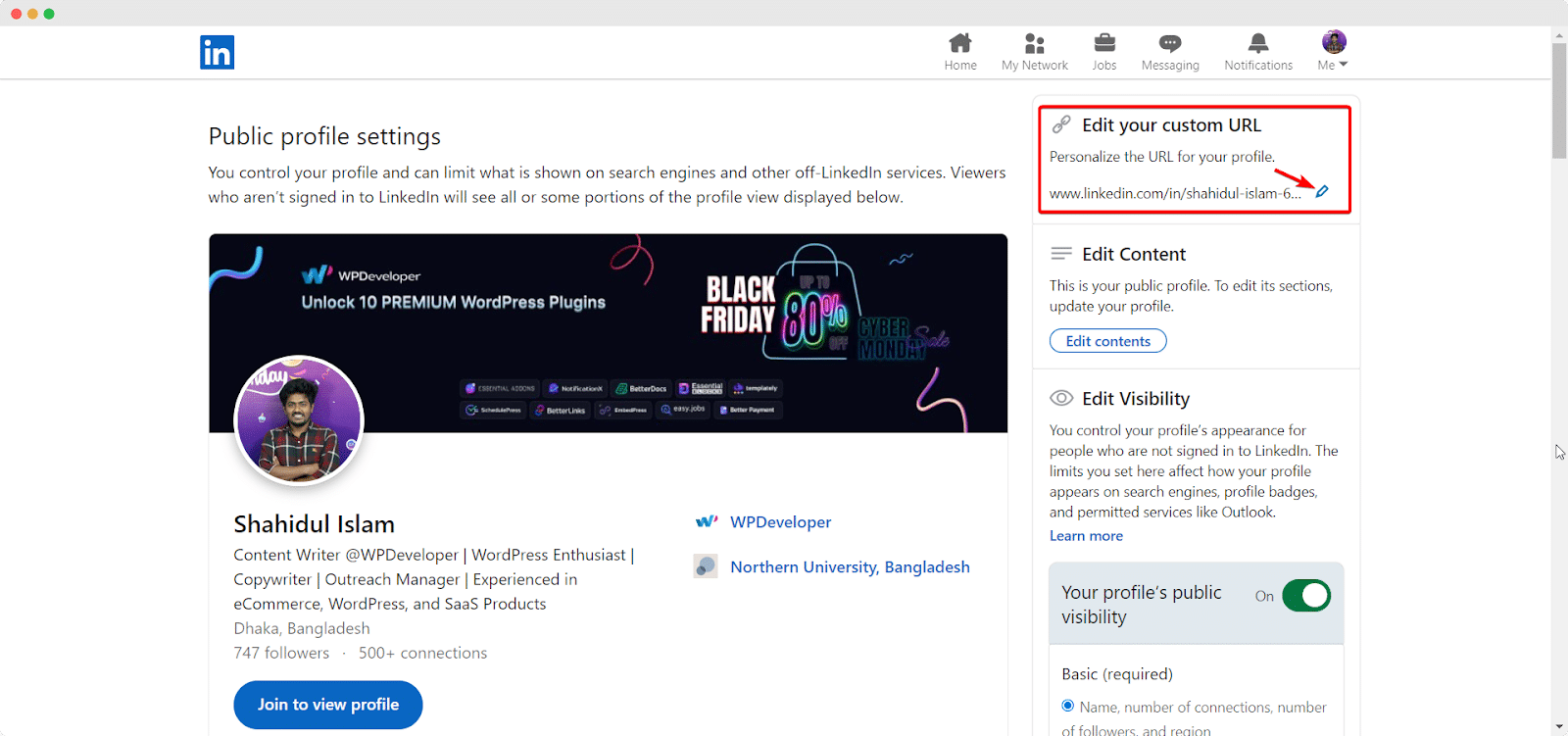Click the link icon beside Edit your custom URL
The height and width of the screenshot is (736, 1568).
1061,124
